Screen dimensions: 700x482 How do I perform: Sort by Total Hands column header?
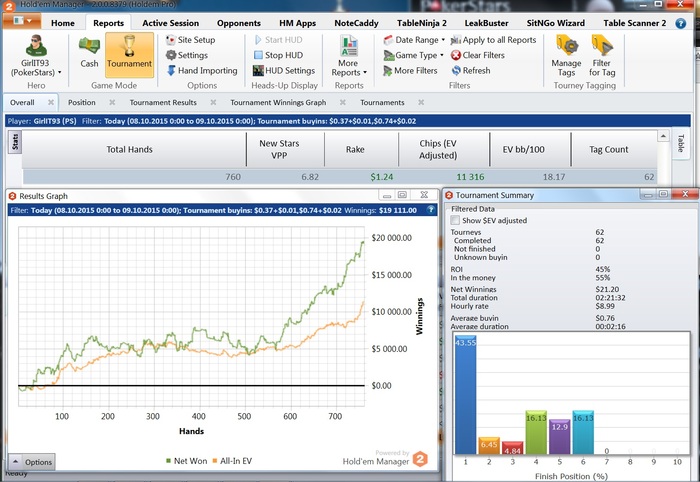(129, 150)
